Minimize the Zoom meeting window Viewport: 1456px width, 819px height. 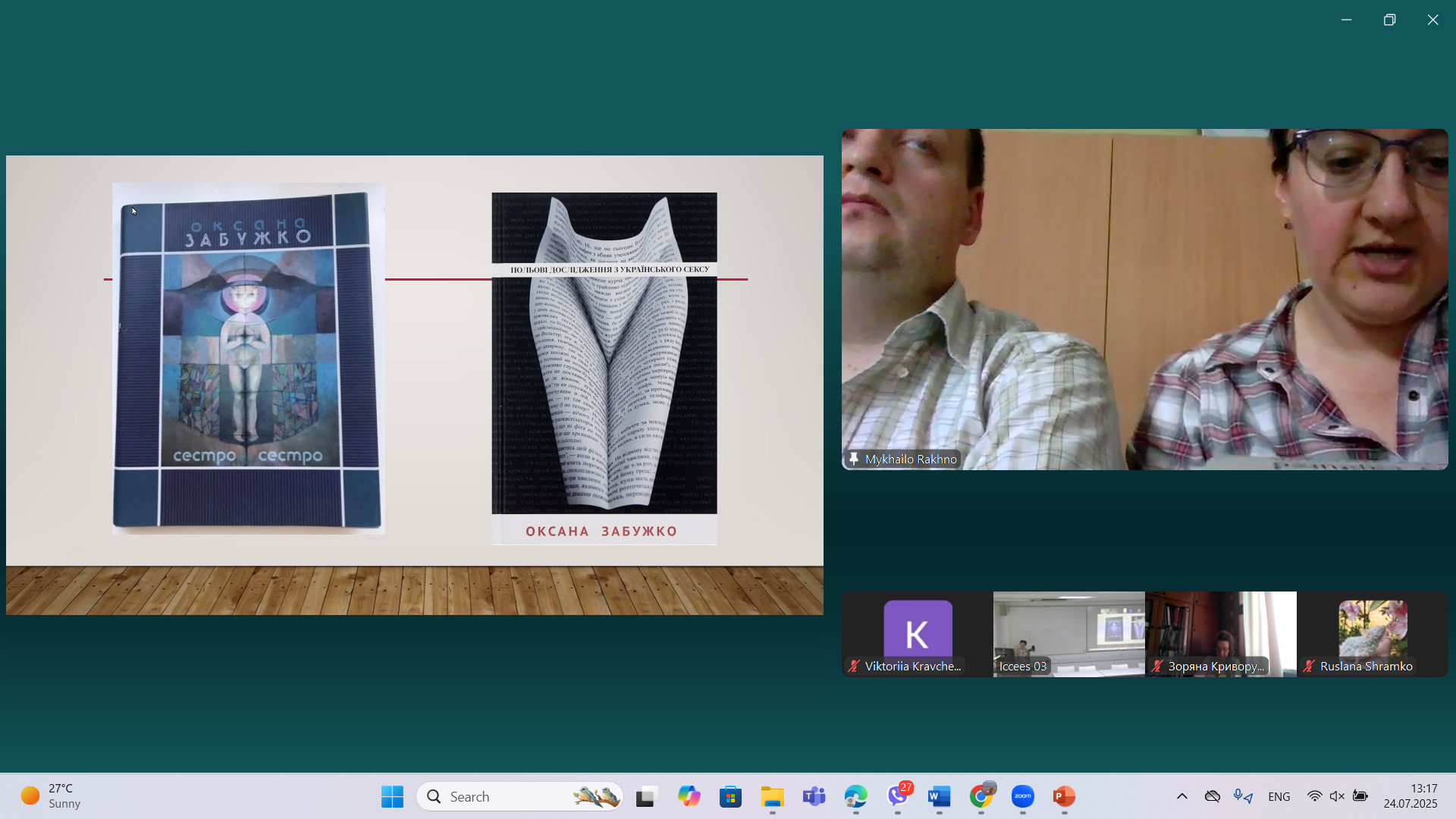[1346, 20]
